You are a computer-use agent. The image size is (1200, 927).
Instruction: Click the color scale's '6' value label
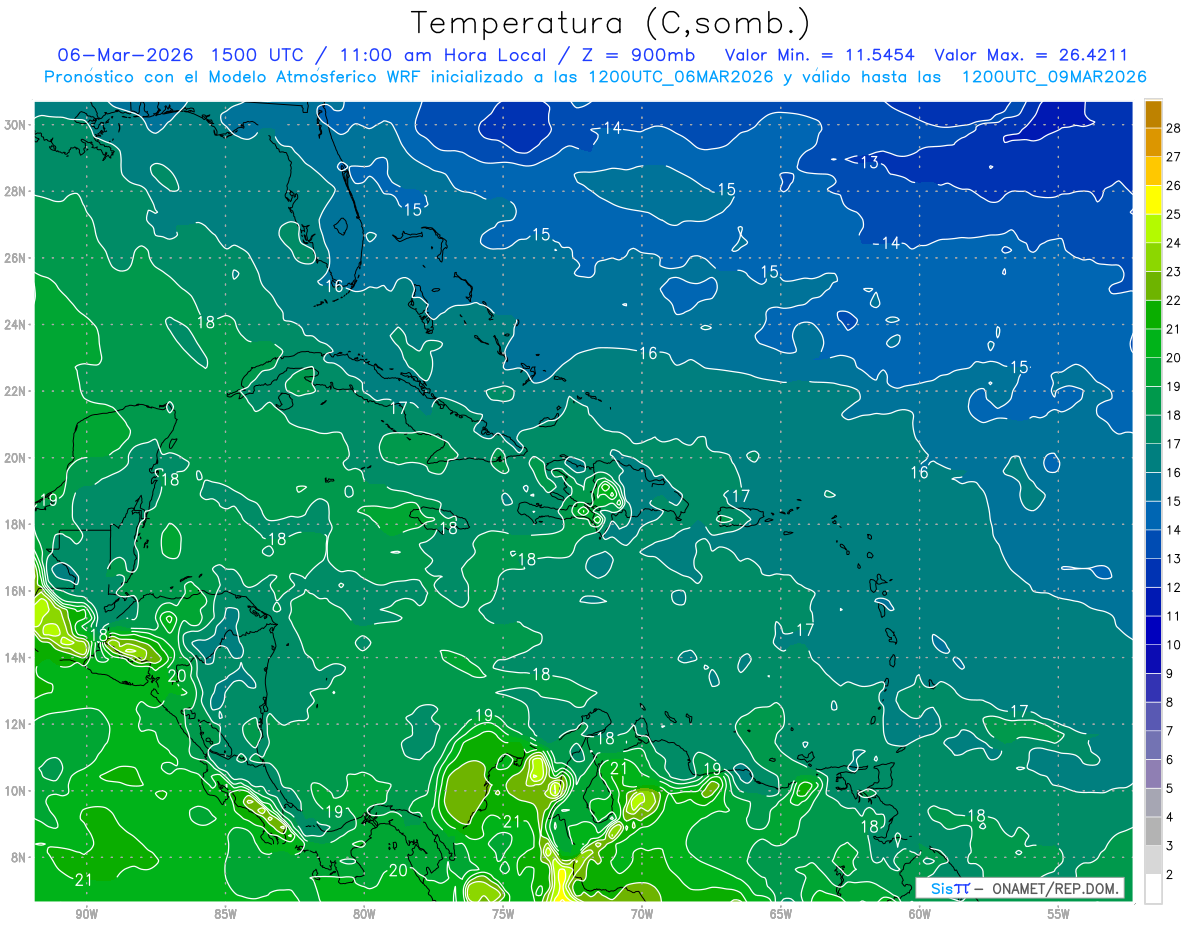pos(1169,760)
